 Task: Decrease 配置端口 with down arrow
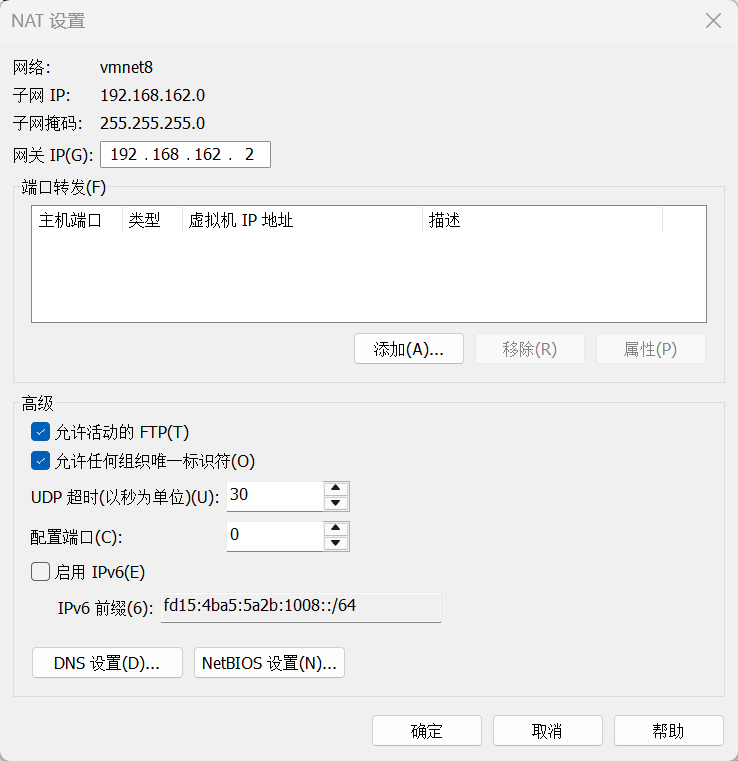336,544
